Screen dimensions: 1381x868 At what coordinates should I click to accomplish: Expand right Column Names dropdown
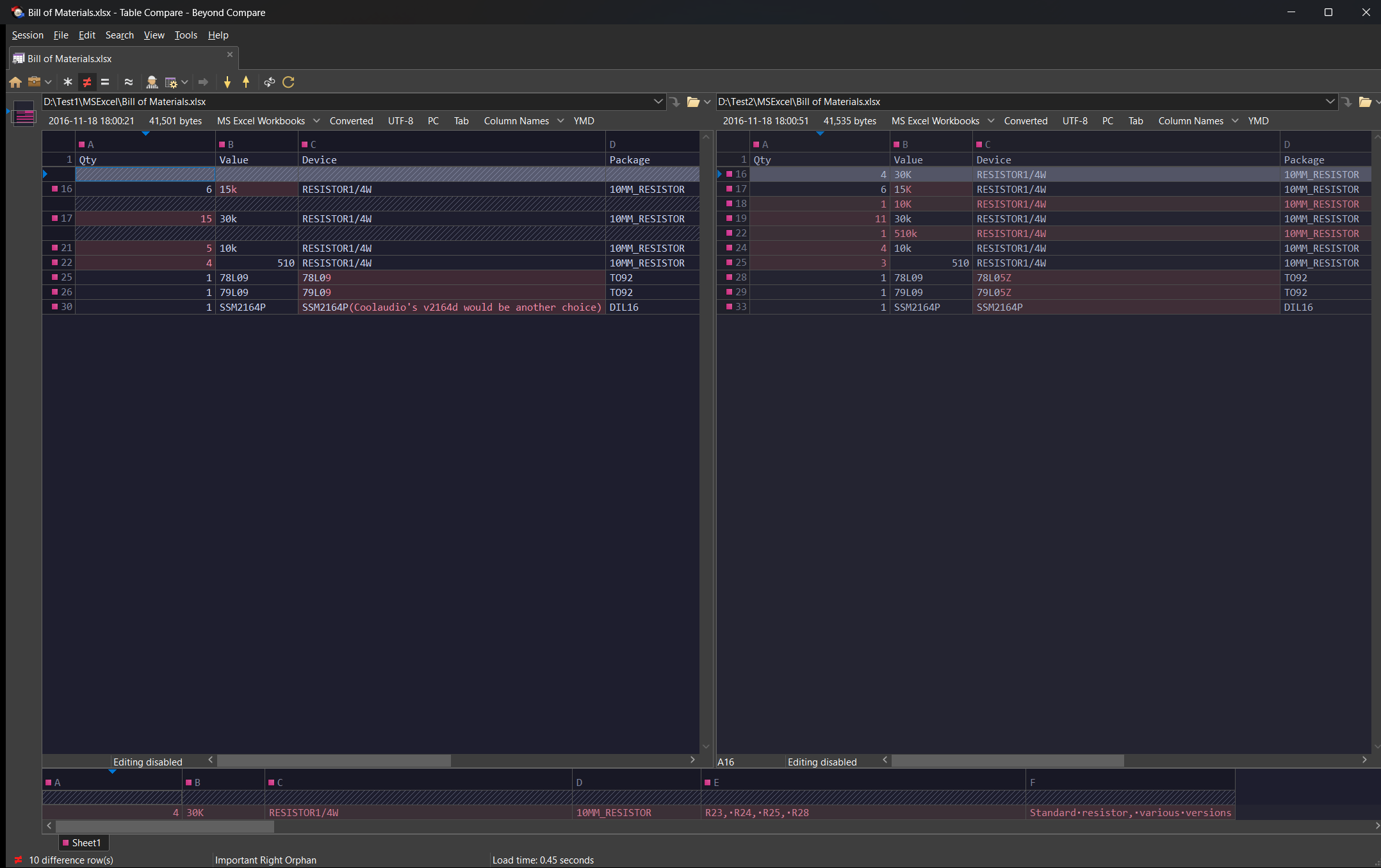coord(1235,121)
